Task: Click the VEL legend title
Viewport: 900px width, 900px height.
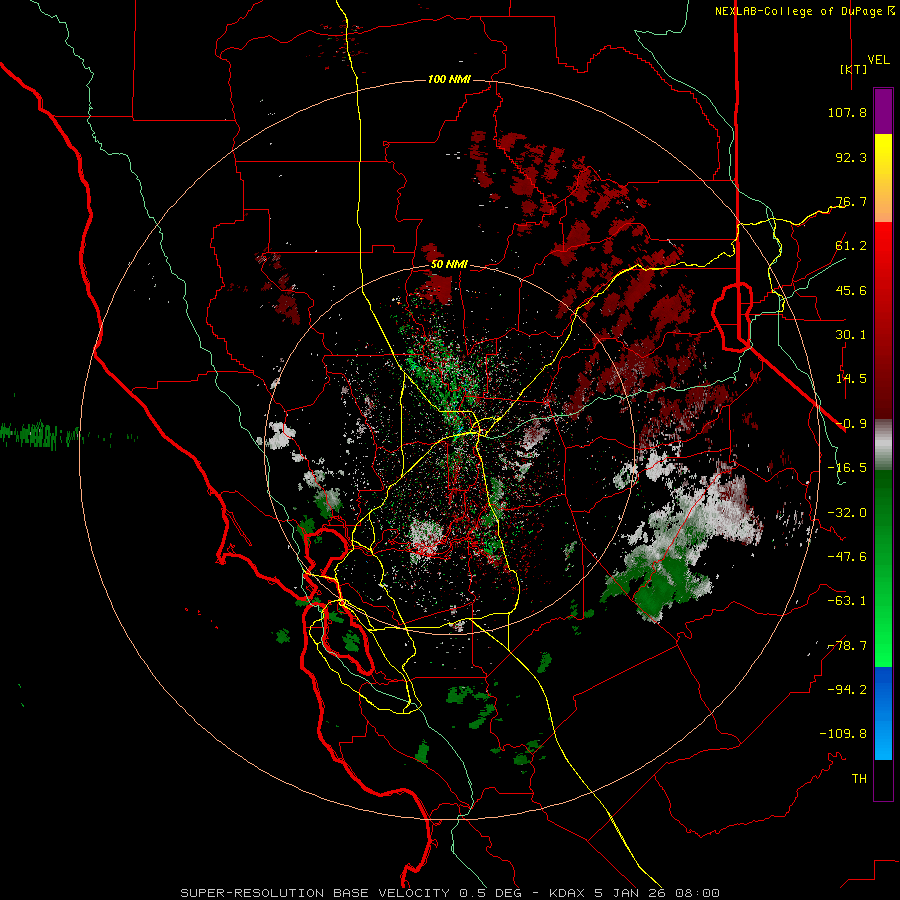Action: coord(878,60)
